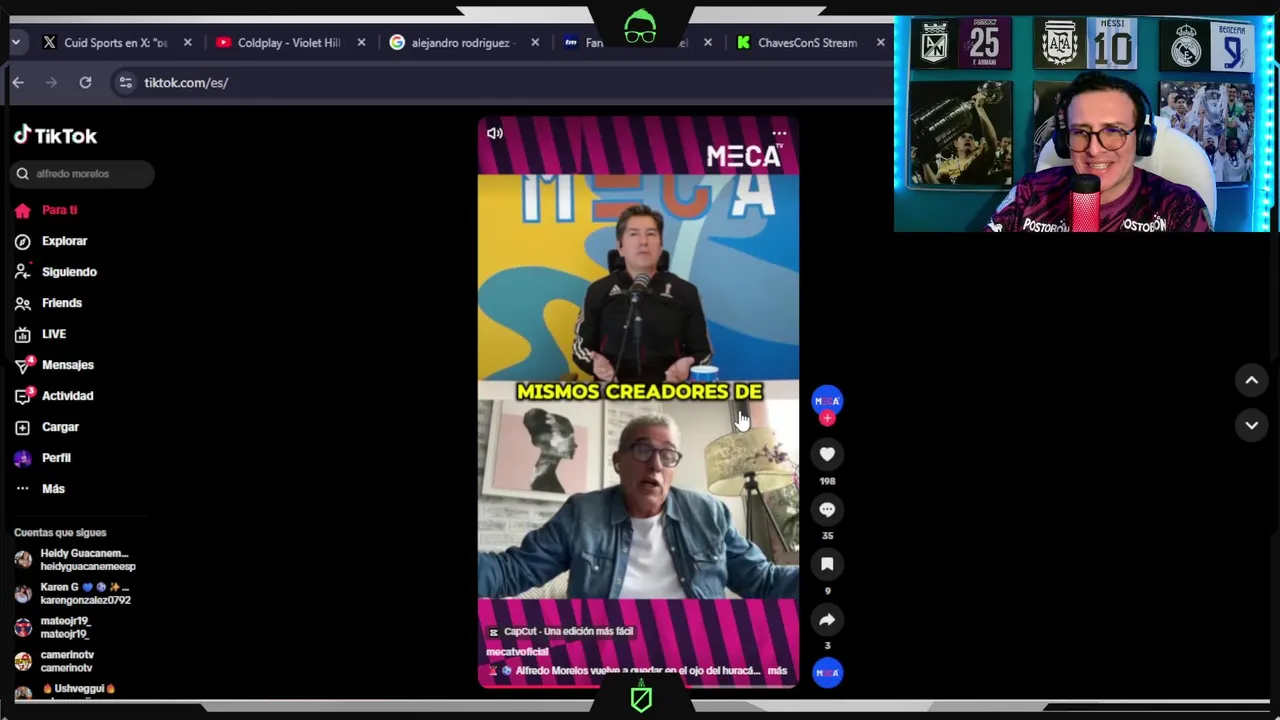The width and height of the screenshot is (1280, 720).
Task: Open the mecatvoficial username link
Action: tap(517, 652)
